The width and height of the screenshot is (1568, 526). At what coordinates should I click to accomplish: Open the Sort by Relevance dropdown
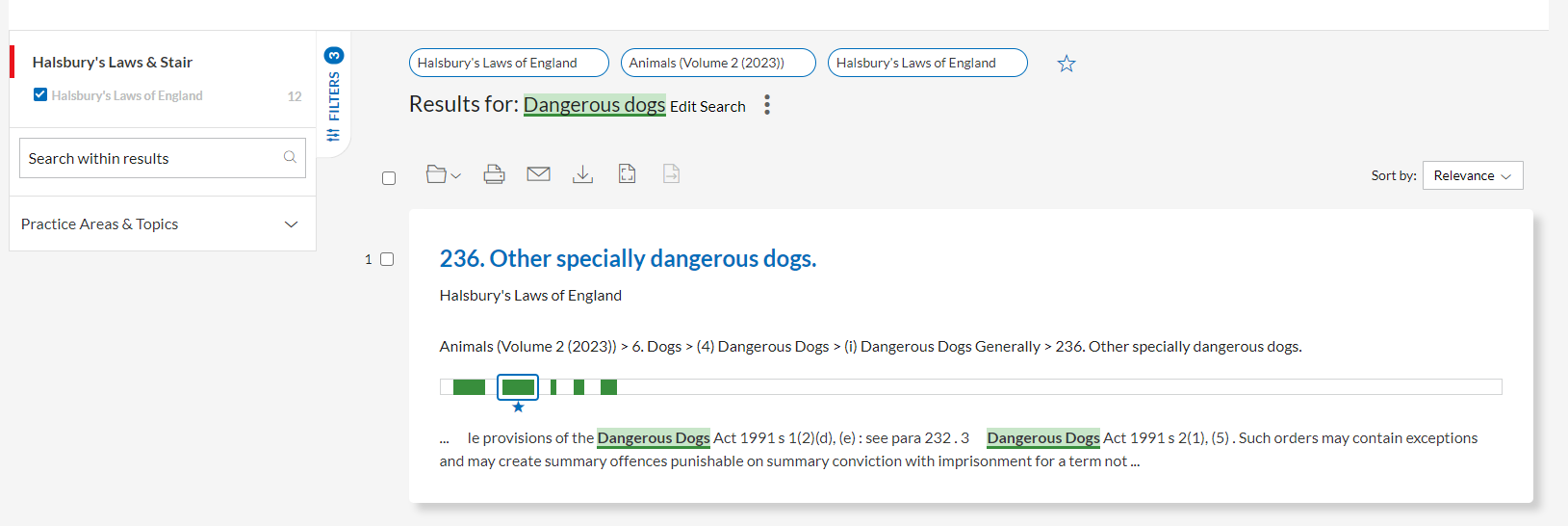pos(1472,175)
